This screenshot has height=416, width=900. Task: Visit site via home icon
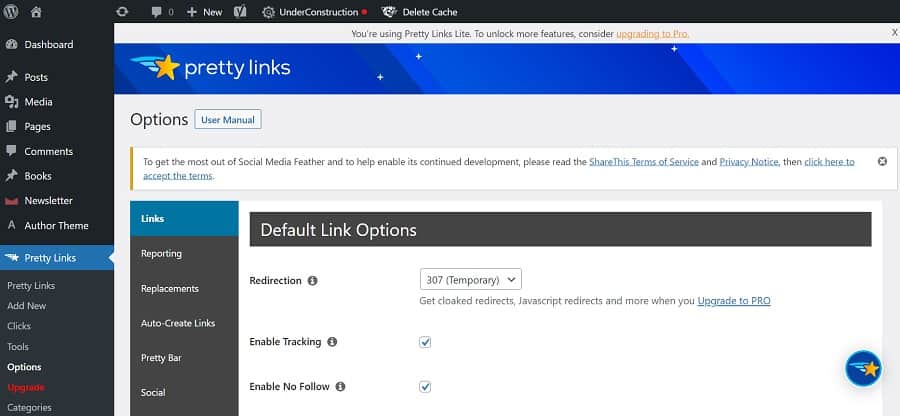pyautogui.click(x=36, y=11)
